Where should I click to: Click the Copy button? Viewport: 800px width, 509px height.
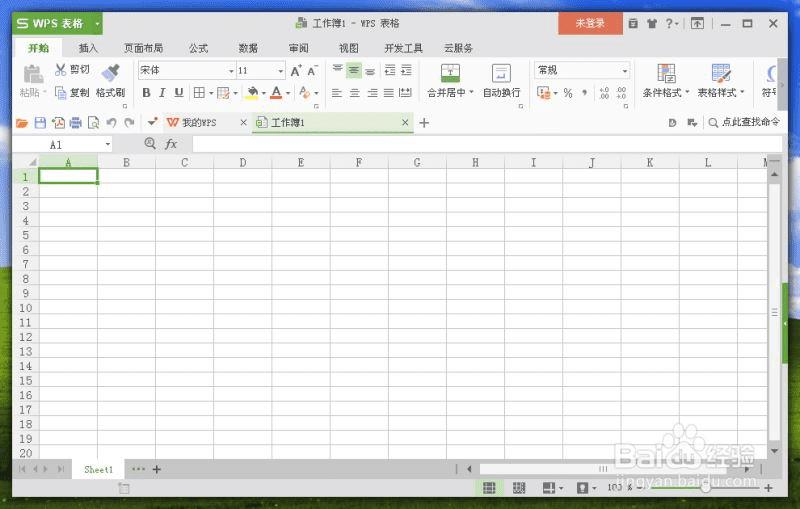(x=72, y=92)
